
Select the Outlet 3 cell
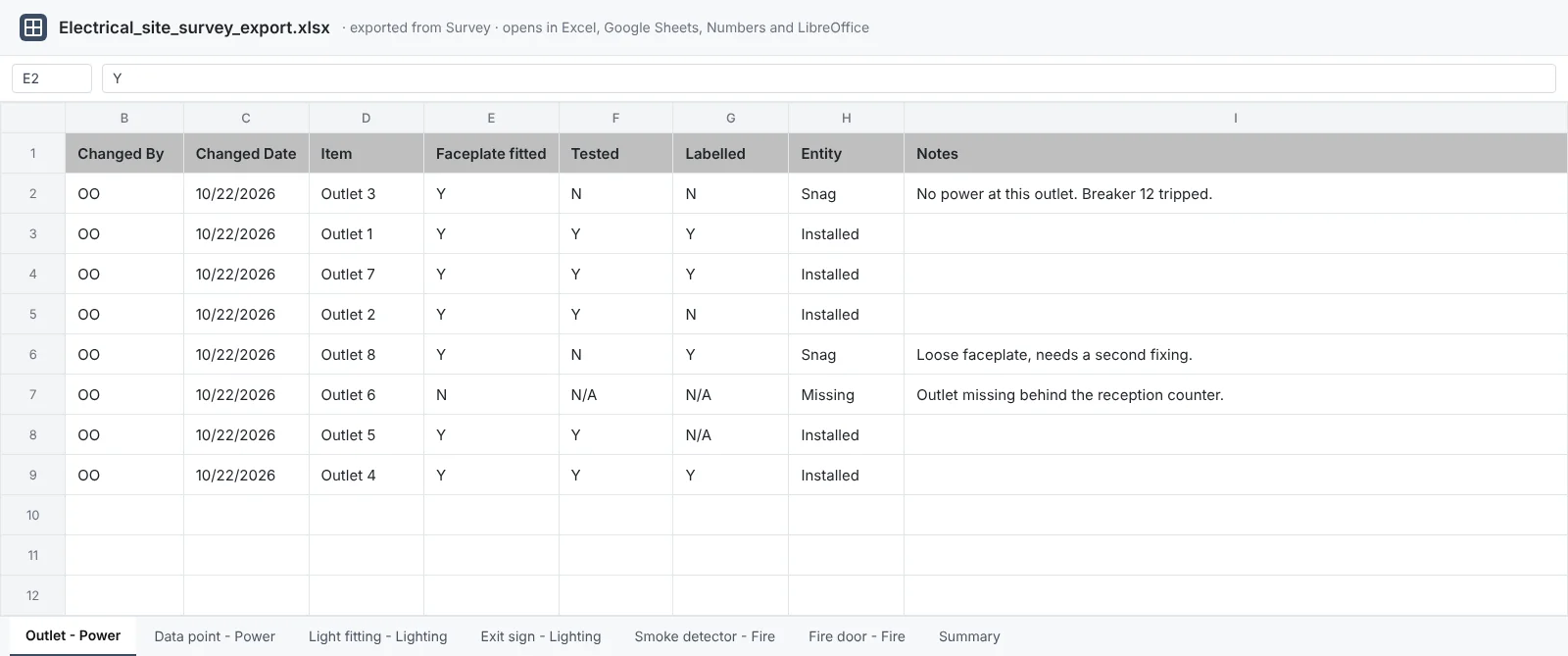[x=367, y=193]
